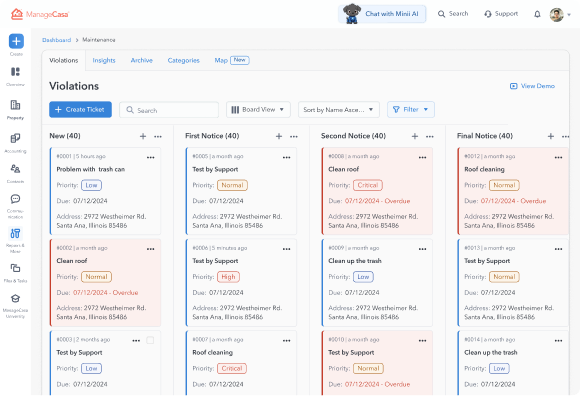Tick the checkbox on ticket #0003

(x=150, y=340)
